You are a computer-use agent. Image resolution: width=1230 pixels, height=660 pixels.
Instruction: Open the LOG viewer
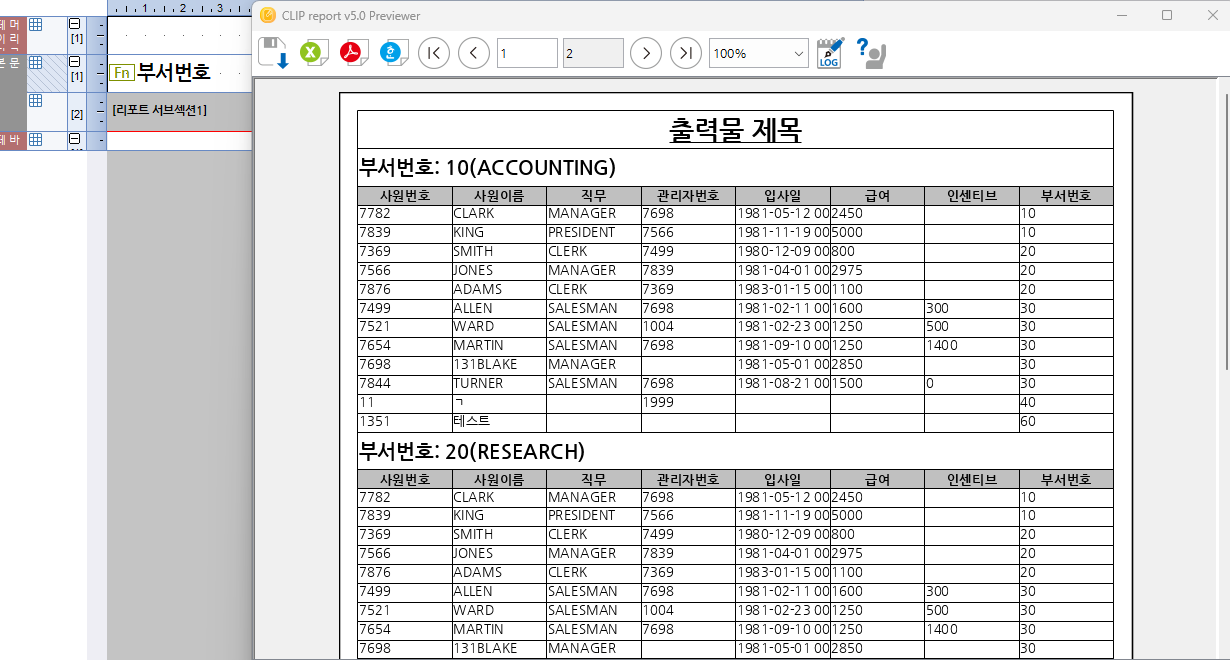pyautogui.click(x=830, y=53)
